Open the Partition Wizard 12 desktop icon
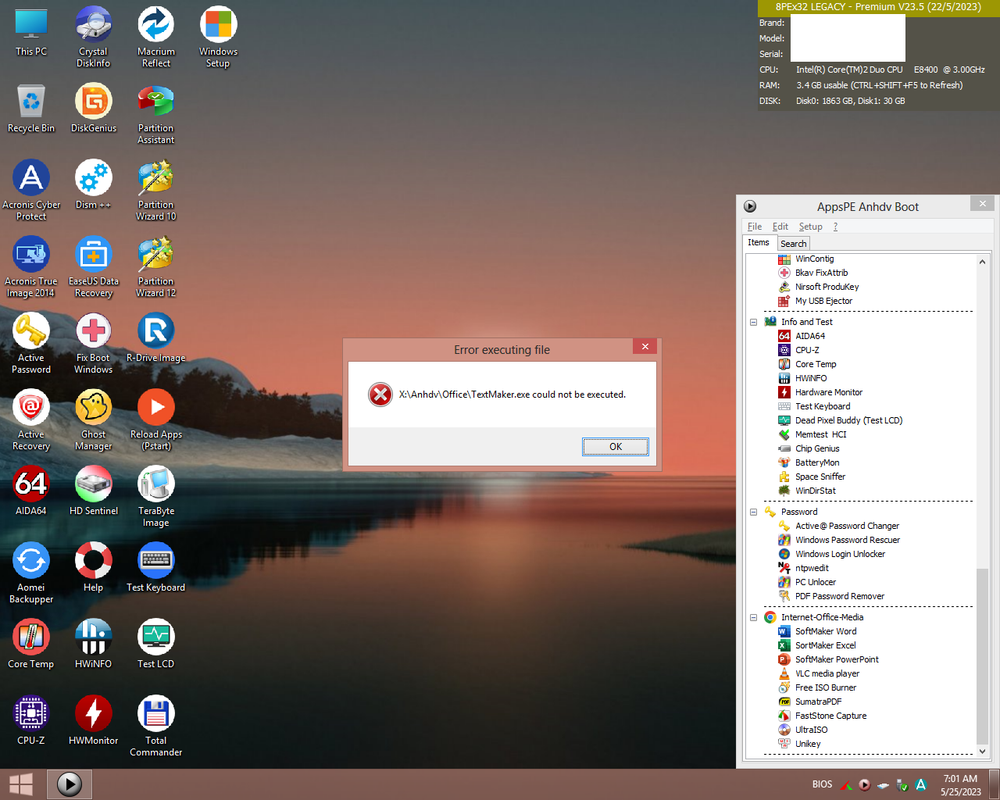Screen dimensions: 1000x800 (x=156, y=267)
